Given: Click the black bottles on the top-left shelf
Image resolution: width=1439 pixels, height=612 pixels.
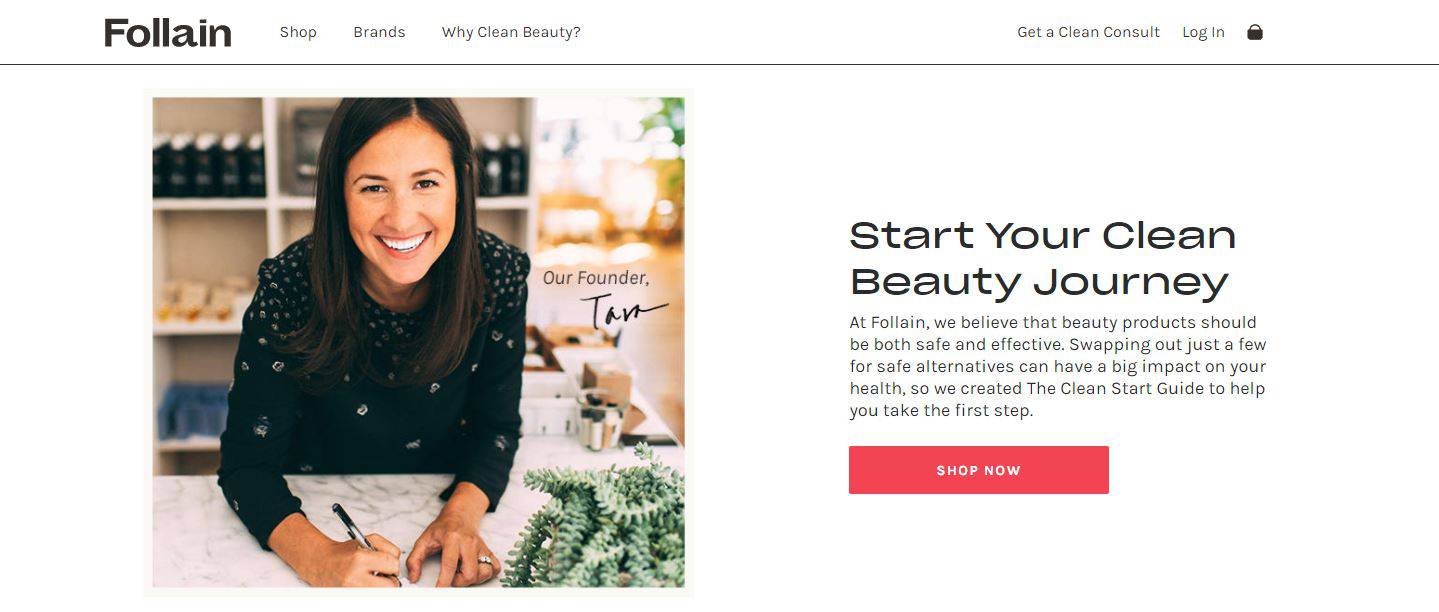Looking at the screenshot, I should 208,163.
